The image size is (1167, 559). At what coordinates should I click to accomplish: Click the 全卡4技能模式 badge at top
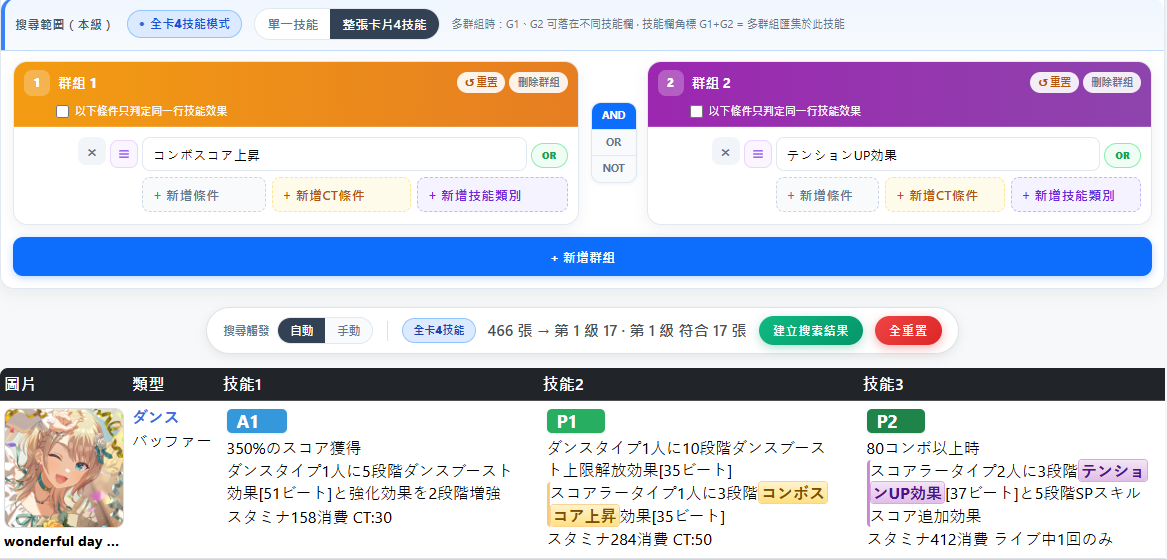pyautogui.click(x=185, y=24)
